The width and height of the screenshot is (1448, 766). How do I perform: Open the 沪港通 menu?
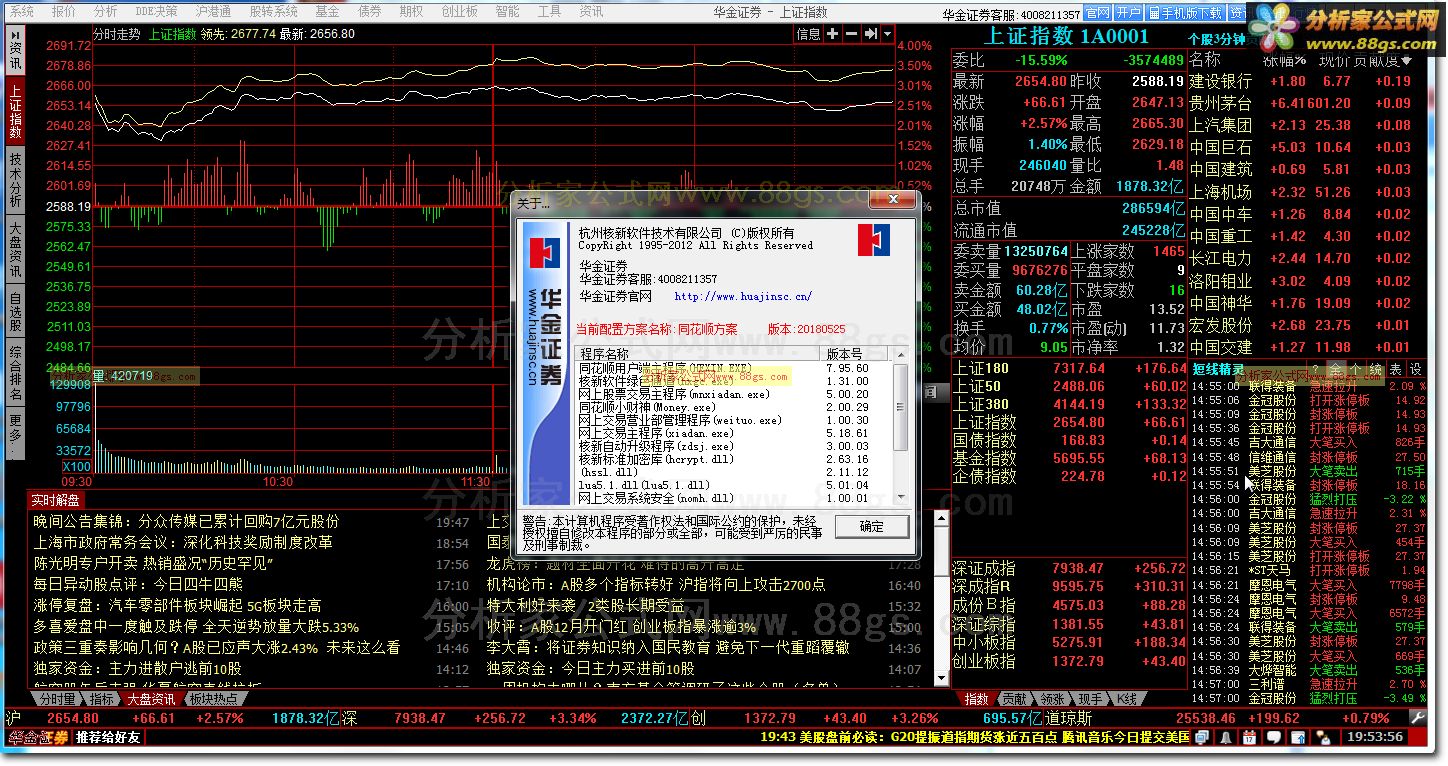click(x=213, y=11)
